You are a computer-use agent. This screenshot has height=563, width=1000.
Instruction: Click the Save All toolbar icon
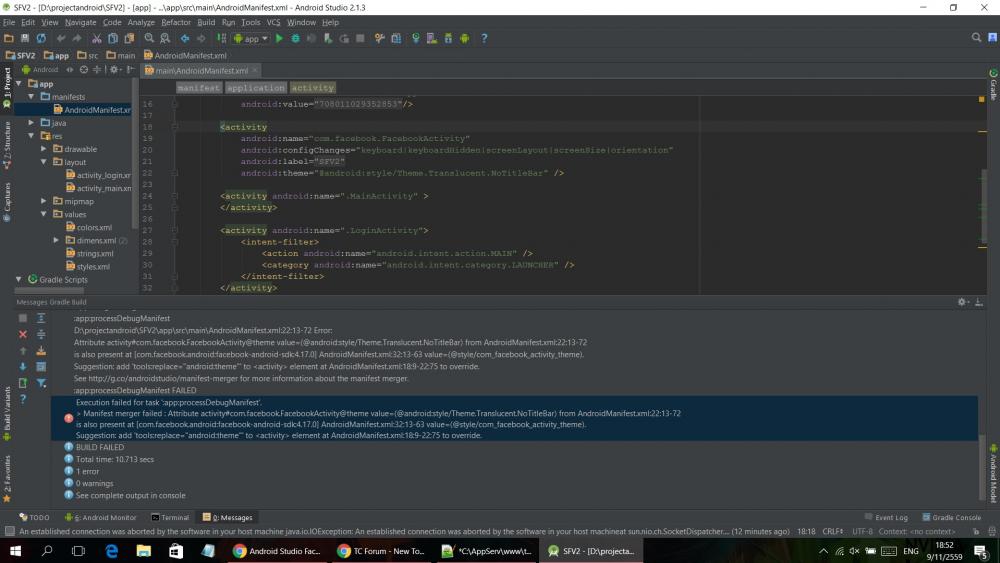[25, 38]
